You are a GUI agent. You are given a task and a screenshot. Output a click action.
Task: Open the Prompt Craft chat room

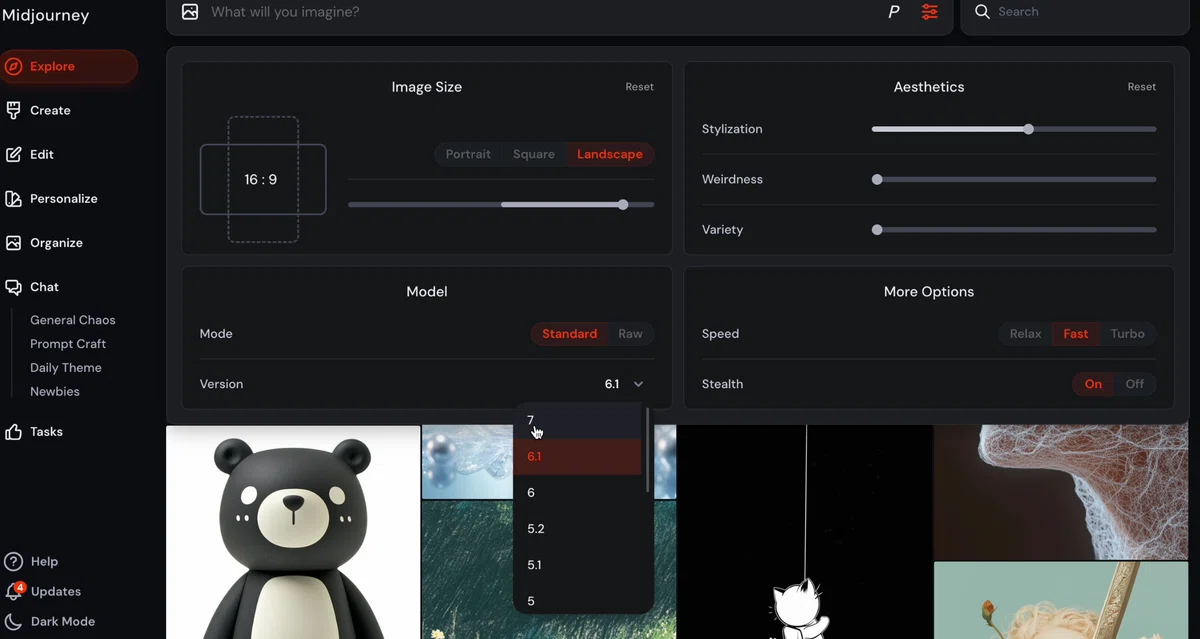pos(68,344)
